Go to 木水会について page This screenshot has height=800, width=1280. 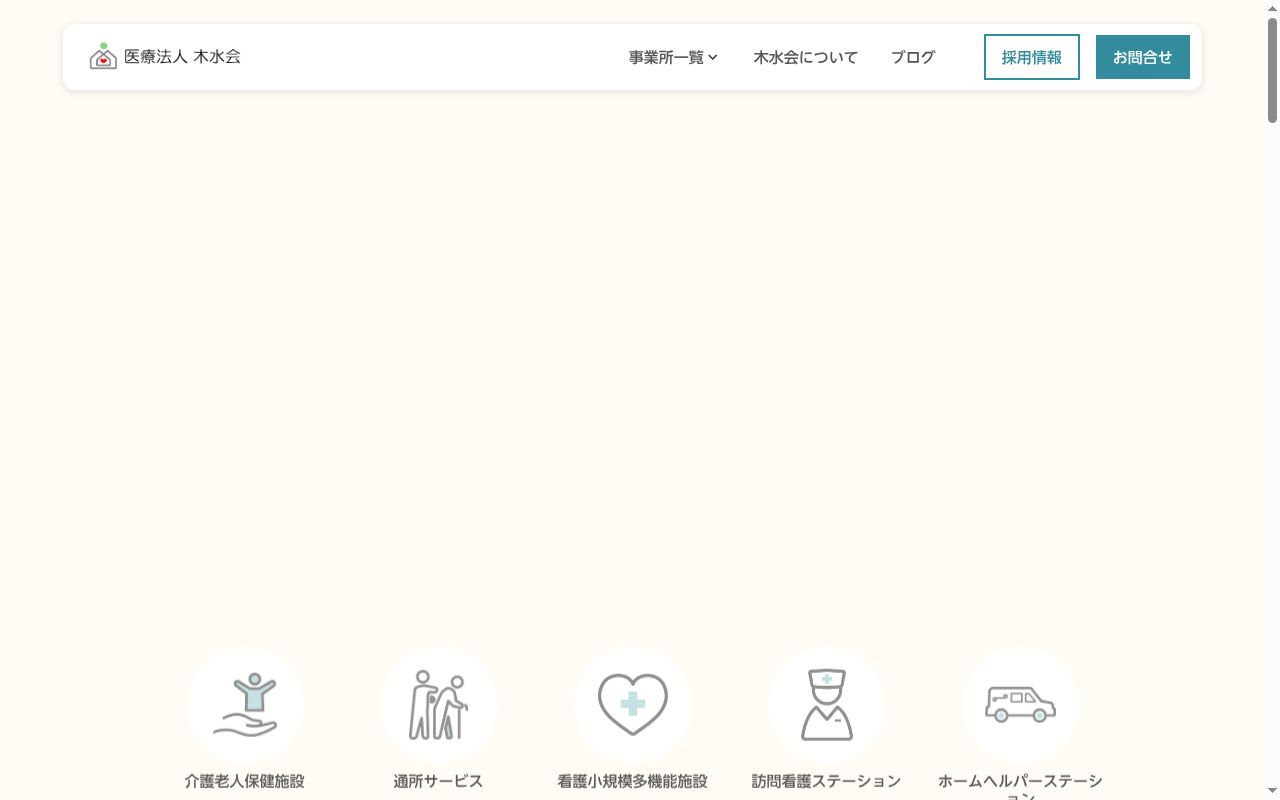(x=805, y=57)
